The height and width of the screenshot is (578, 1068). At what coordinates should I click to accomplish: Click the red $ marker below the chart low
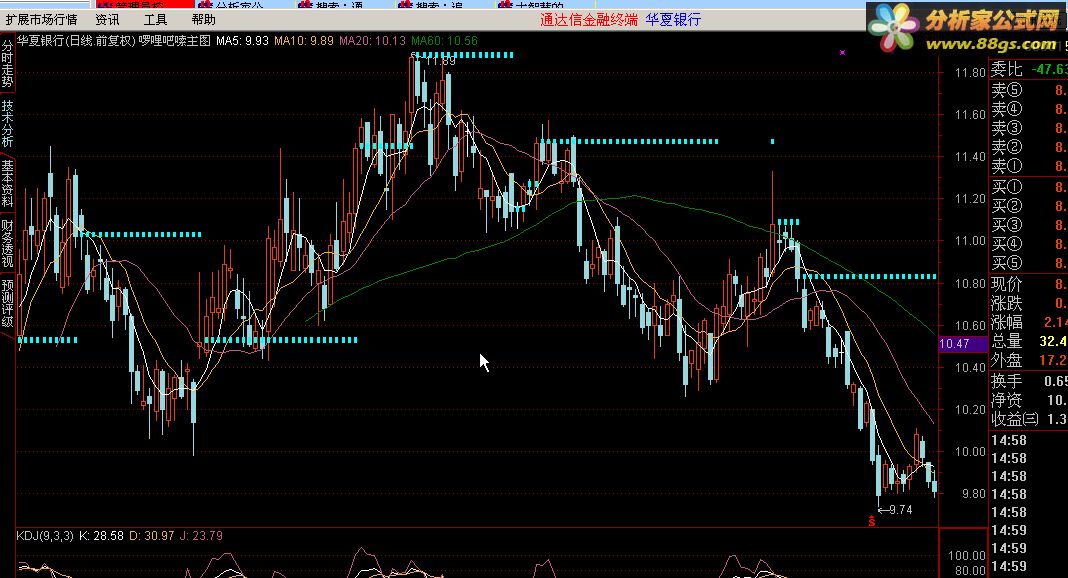pos(872,521)
